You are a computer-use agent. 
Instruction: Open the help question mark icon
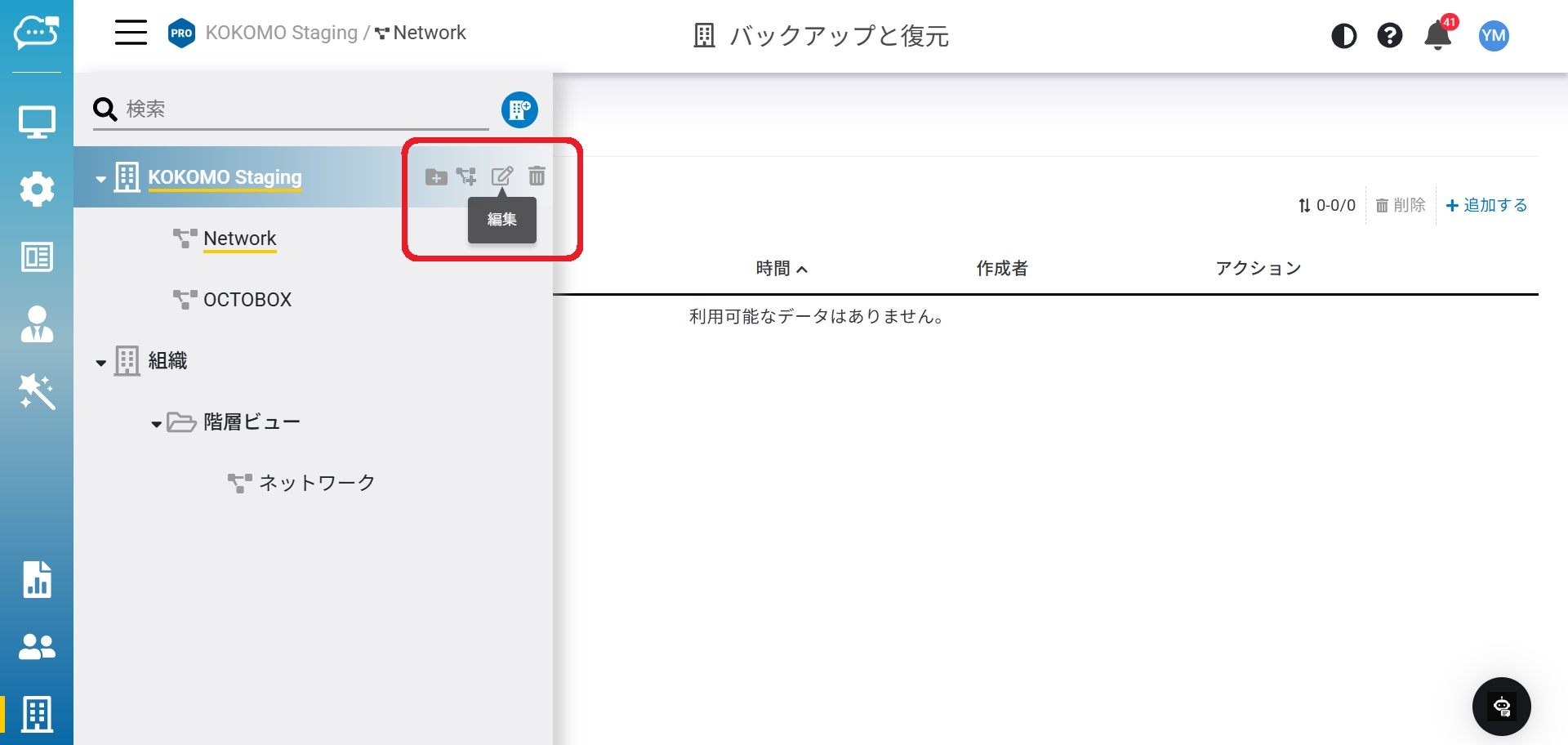point(1389,36)
